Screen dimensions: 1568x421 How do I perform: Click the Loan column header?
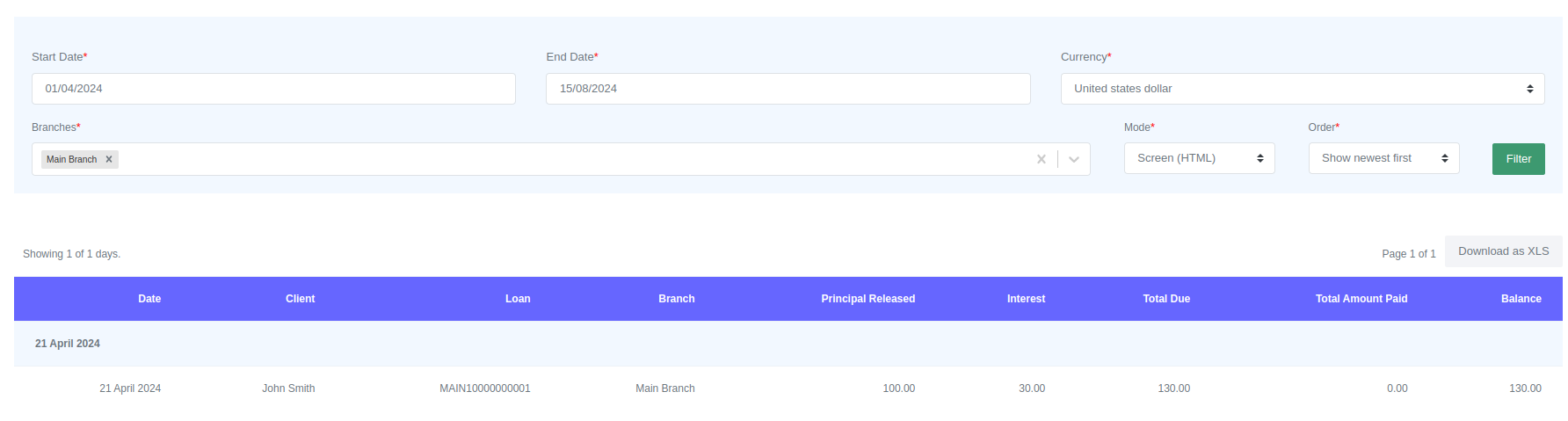point(518,299)
